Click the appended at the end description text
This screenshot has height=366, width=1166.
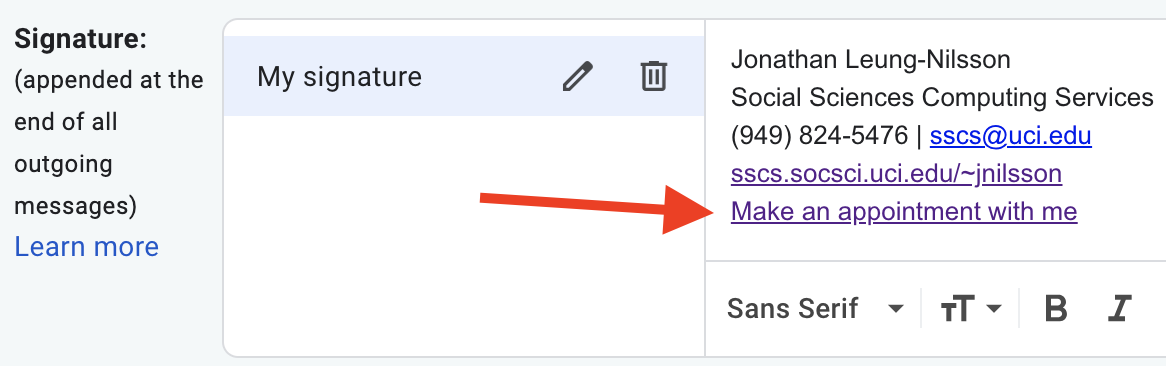(x=109, y=142)
